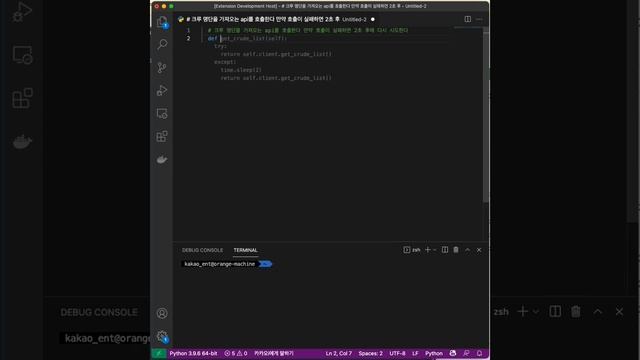
Task: Click Ln 2, Col 7 to go to line
Action: (338, 353)
